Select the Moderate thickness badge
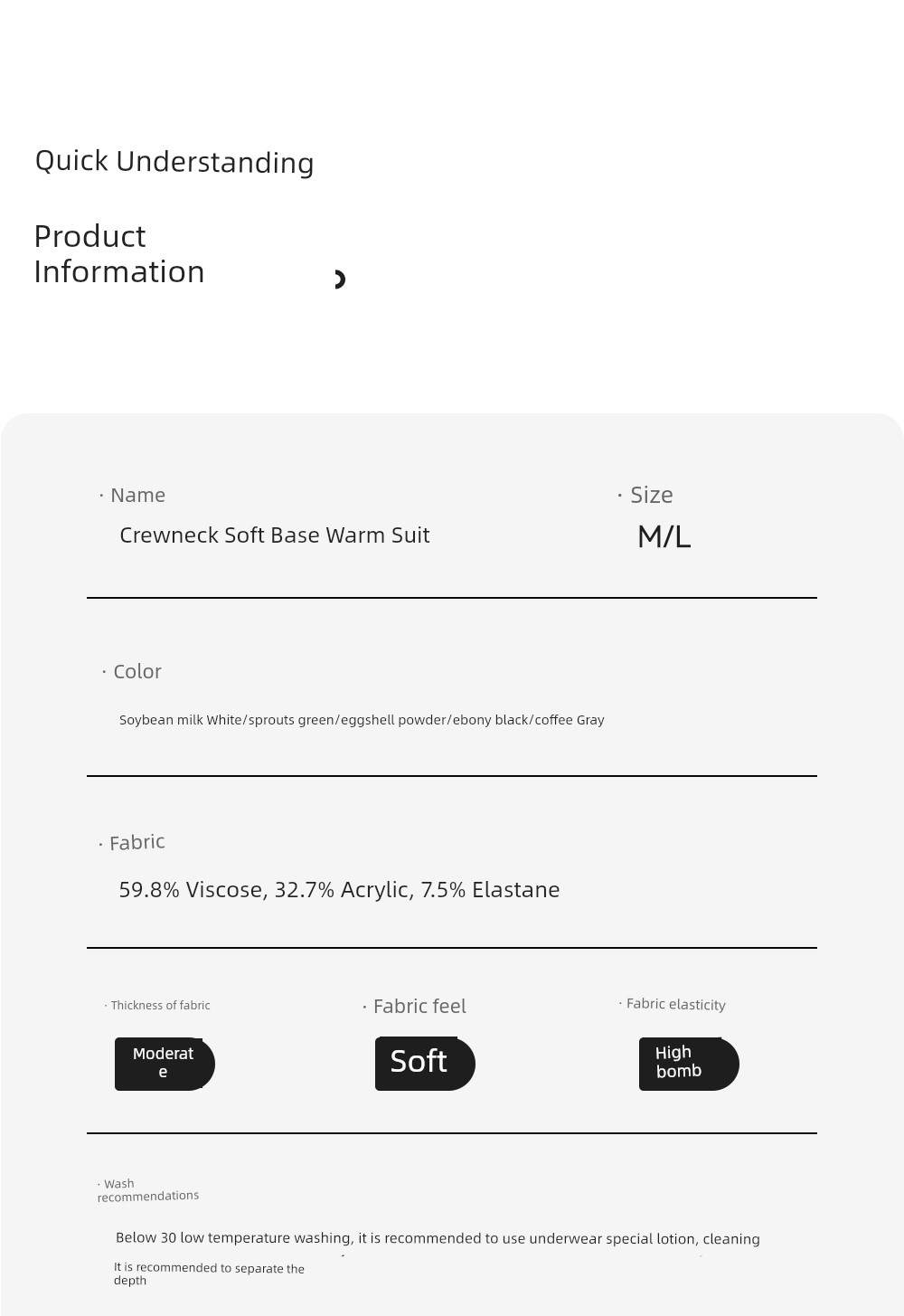This screenshot has height=1316, width=904. tap(165, 1064)
